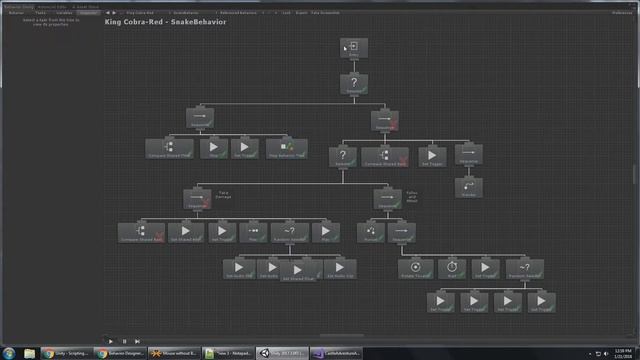The image size is (640, 360).
Task: Click the vertical scrollbar of graph
Action: (634, 174)
